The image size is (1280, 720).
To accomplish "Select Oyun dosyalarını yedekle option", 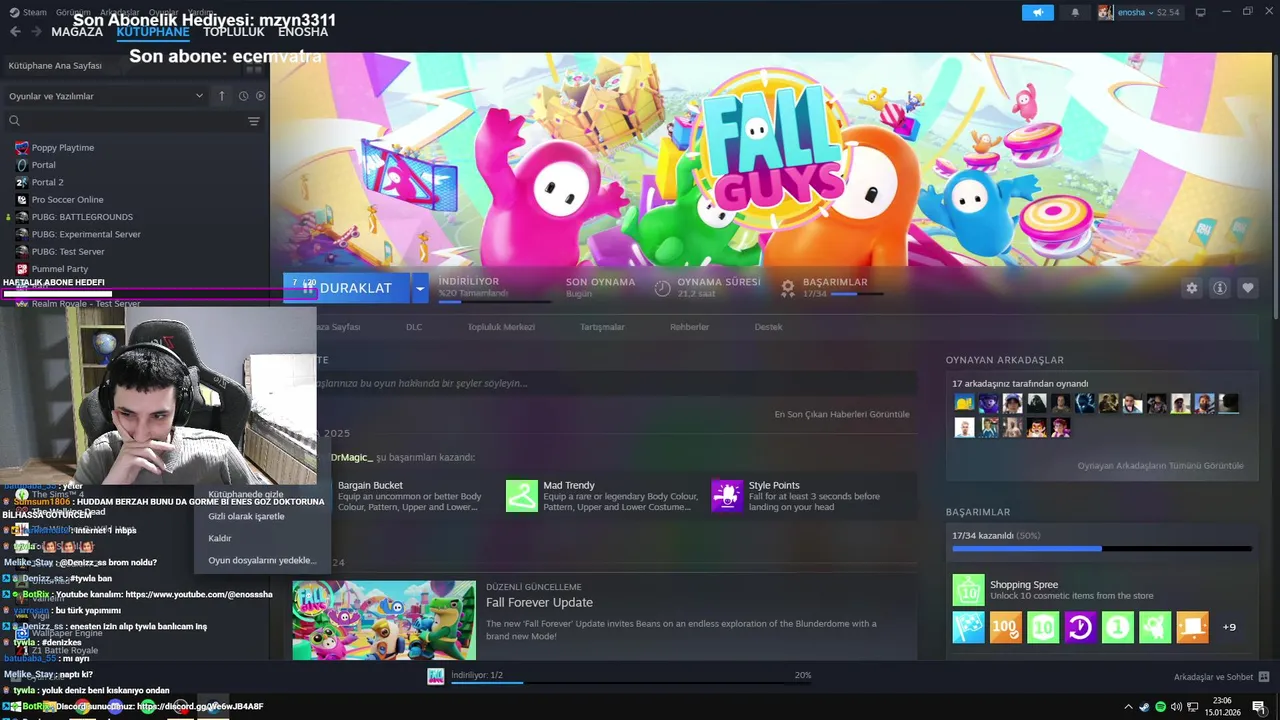I will click(x=262, y=560).
